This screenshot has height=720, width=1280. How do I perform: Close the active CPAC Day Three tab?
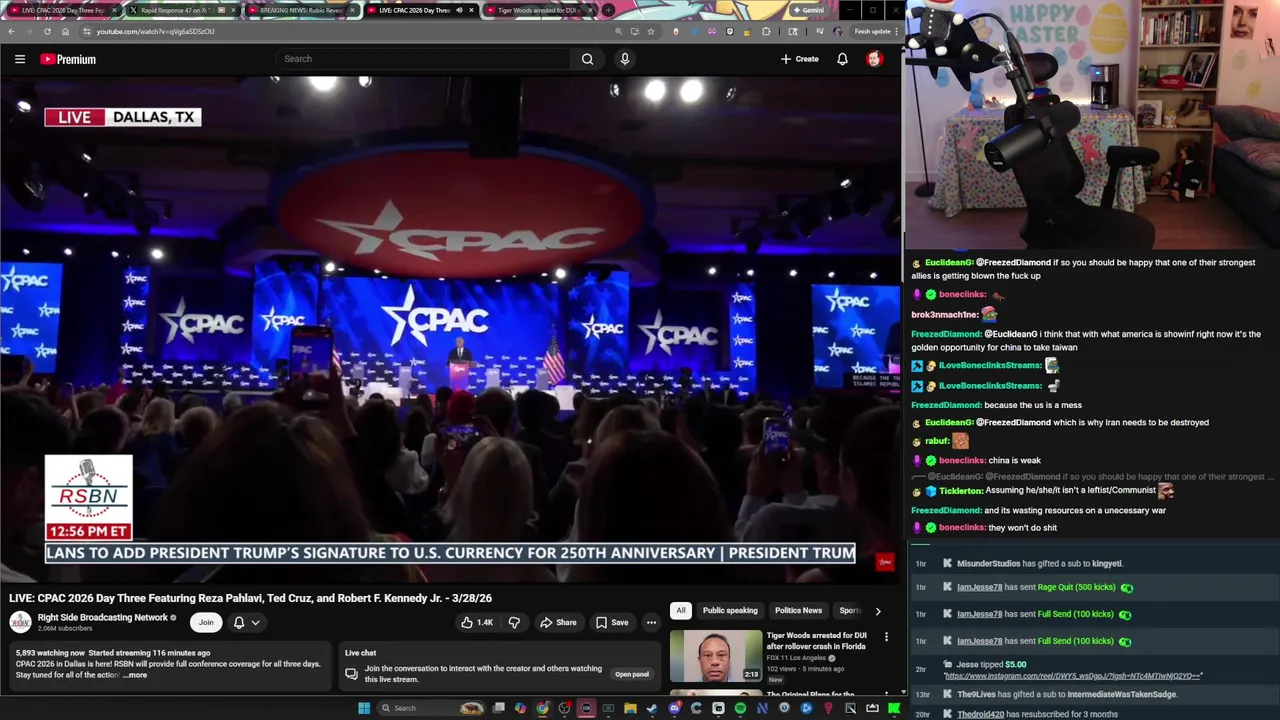pos(471,10)
